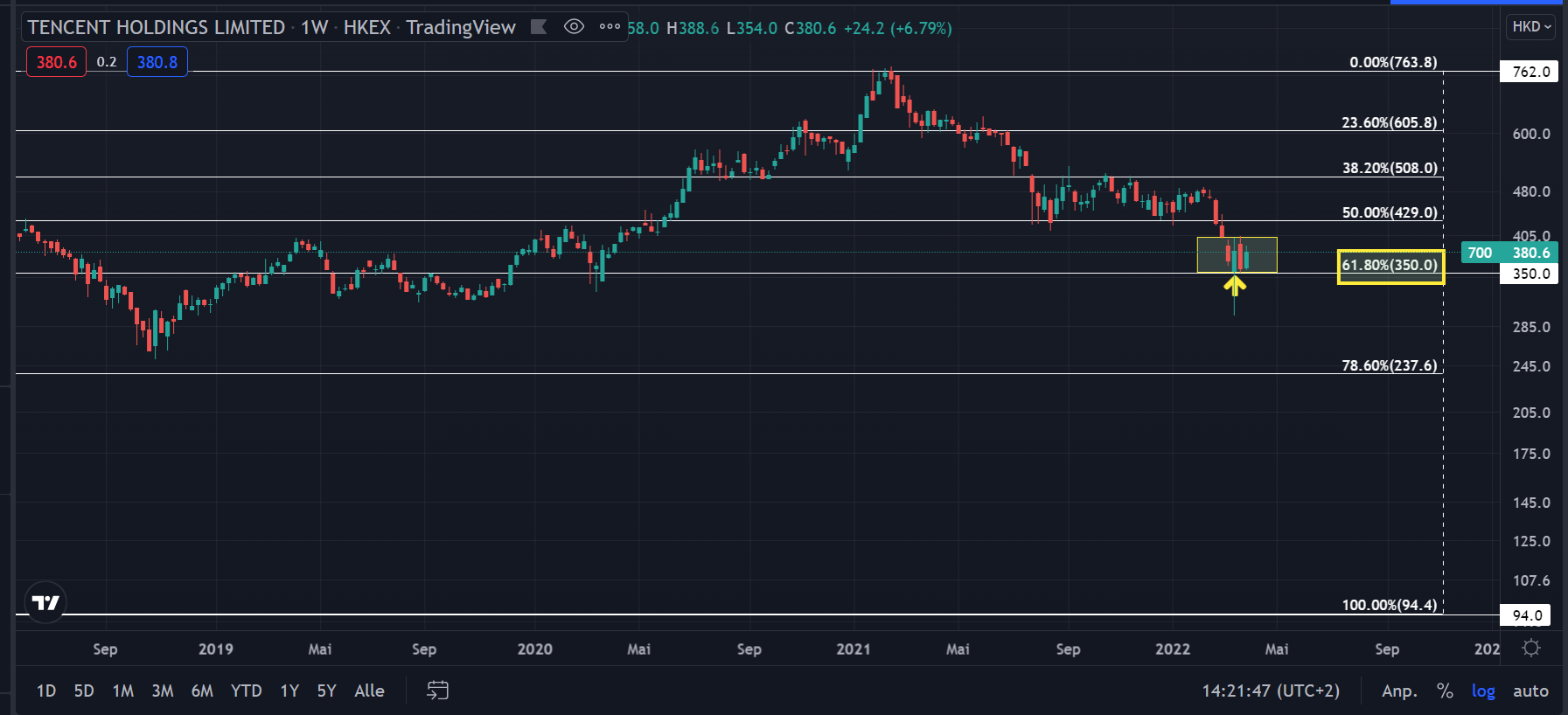This screenshot has height=715, width=1568.
Task: Click the 2020 label on time axis
Action: point(535,649)
